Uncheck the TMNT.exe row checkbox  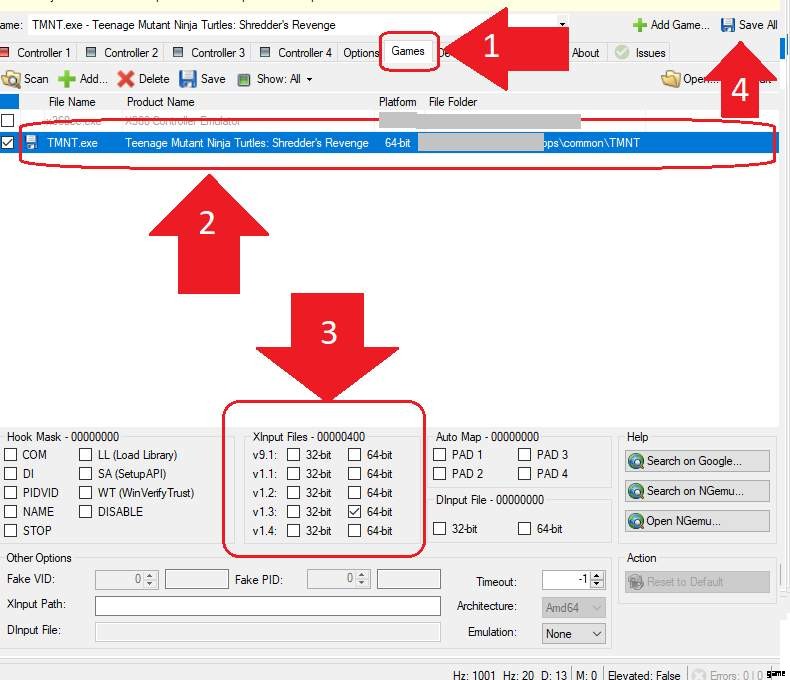coord(7,143)
